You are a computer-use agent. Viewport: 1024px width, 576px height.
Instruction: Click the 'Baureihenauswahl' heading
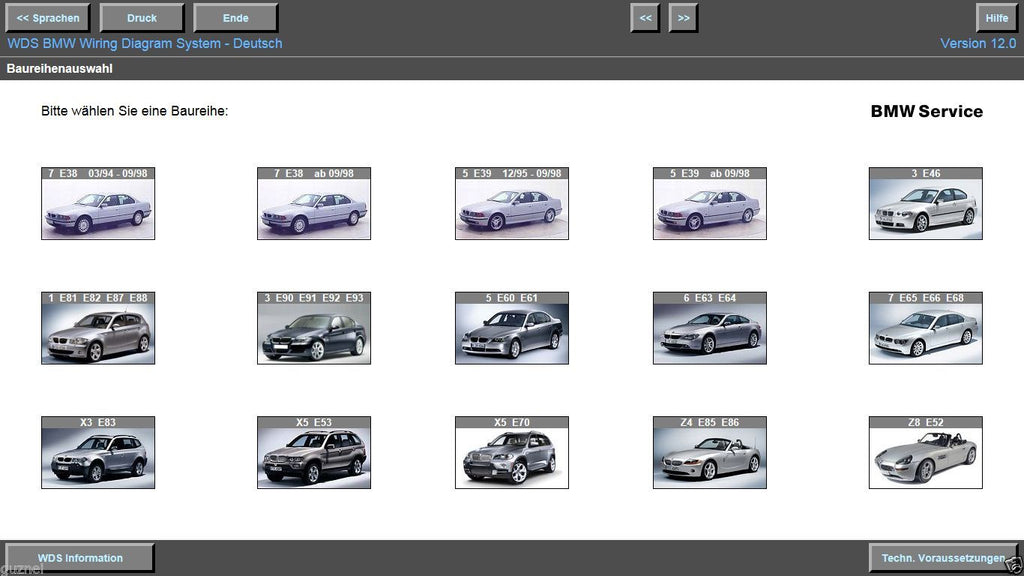[59, 69]
